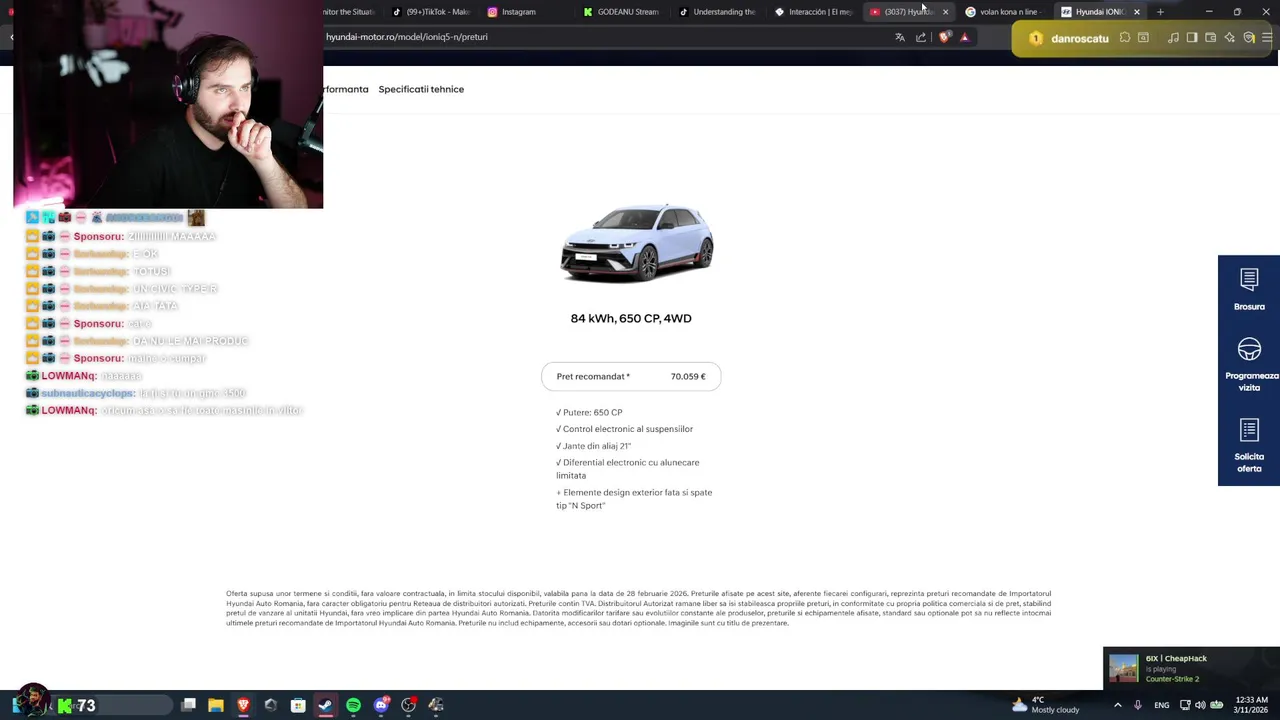Click the Brave browser taskbar icon

tap(243, 705)
